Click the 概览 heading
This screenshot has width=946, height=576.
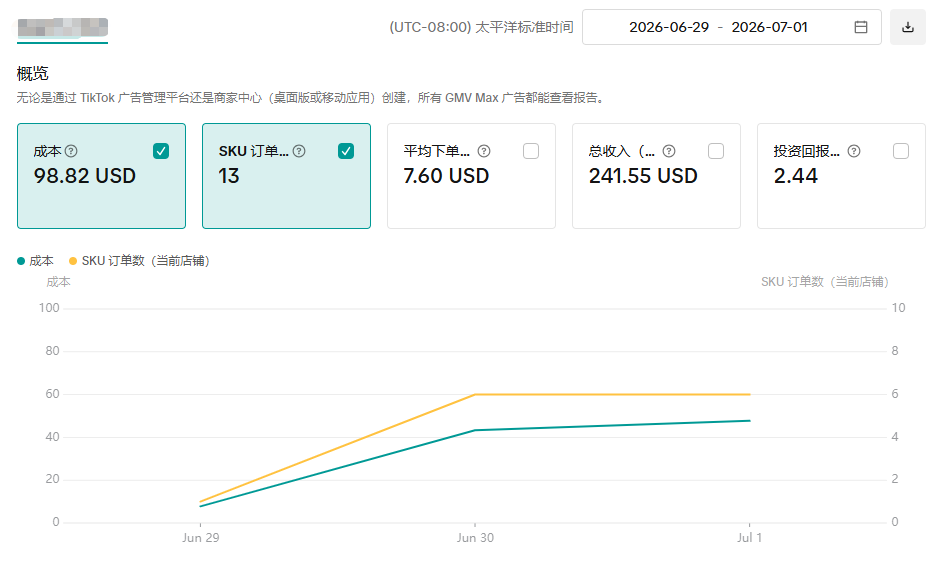(33, 74)
